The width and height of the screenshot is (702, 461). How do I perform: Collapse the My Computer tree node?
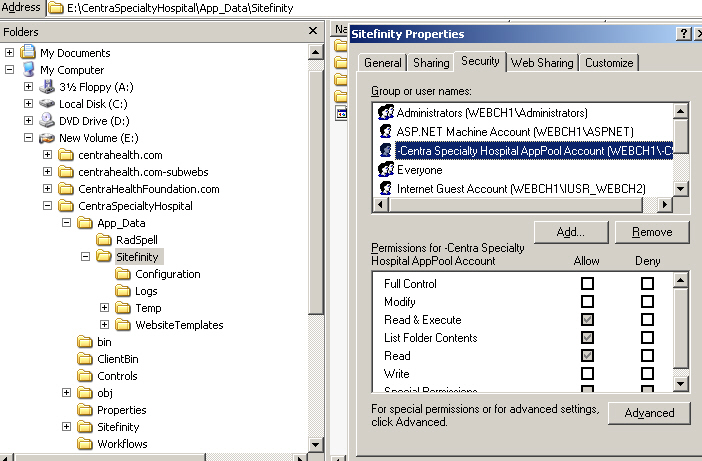click(9, 69)
